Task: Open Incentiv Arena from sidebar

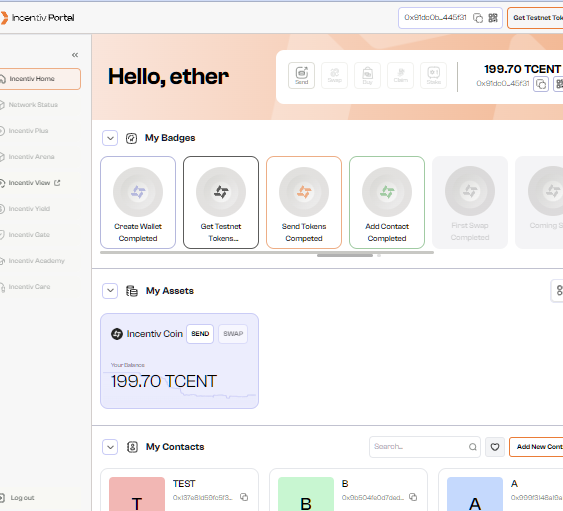Action: click(31, 157)
